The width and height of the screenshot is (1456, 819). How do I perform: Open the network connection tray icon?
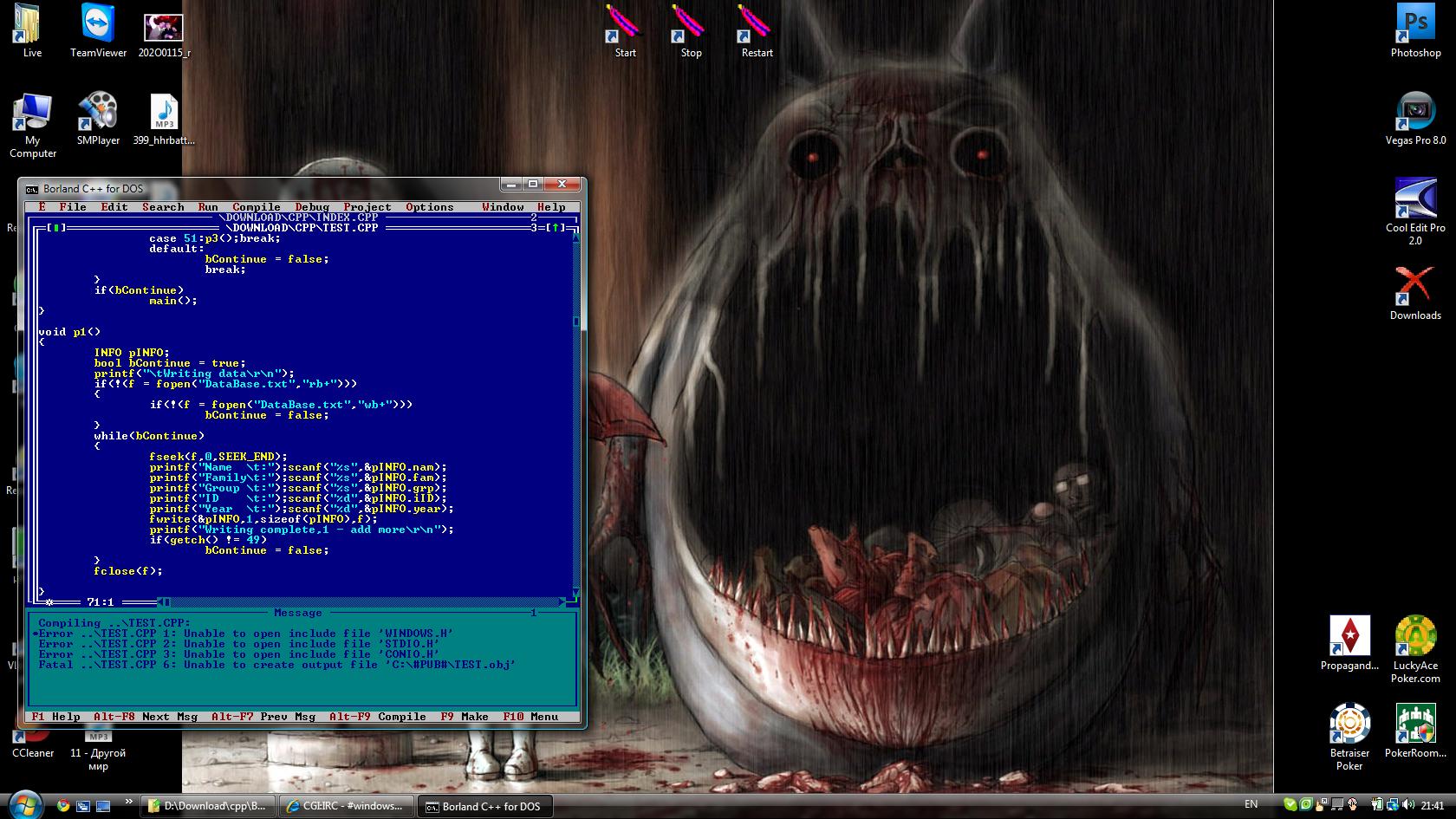tap(1393, 805)
